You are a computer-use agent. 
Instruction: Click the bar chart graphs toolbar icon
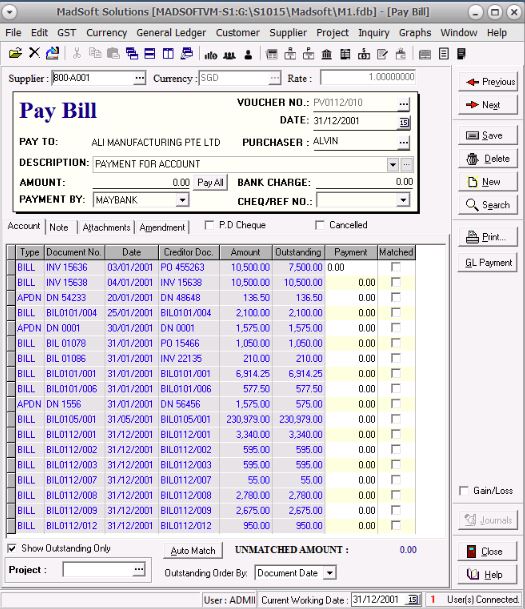coord(210,55)
